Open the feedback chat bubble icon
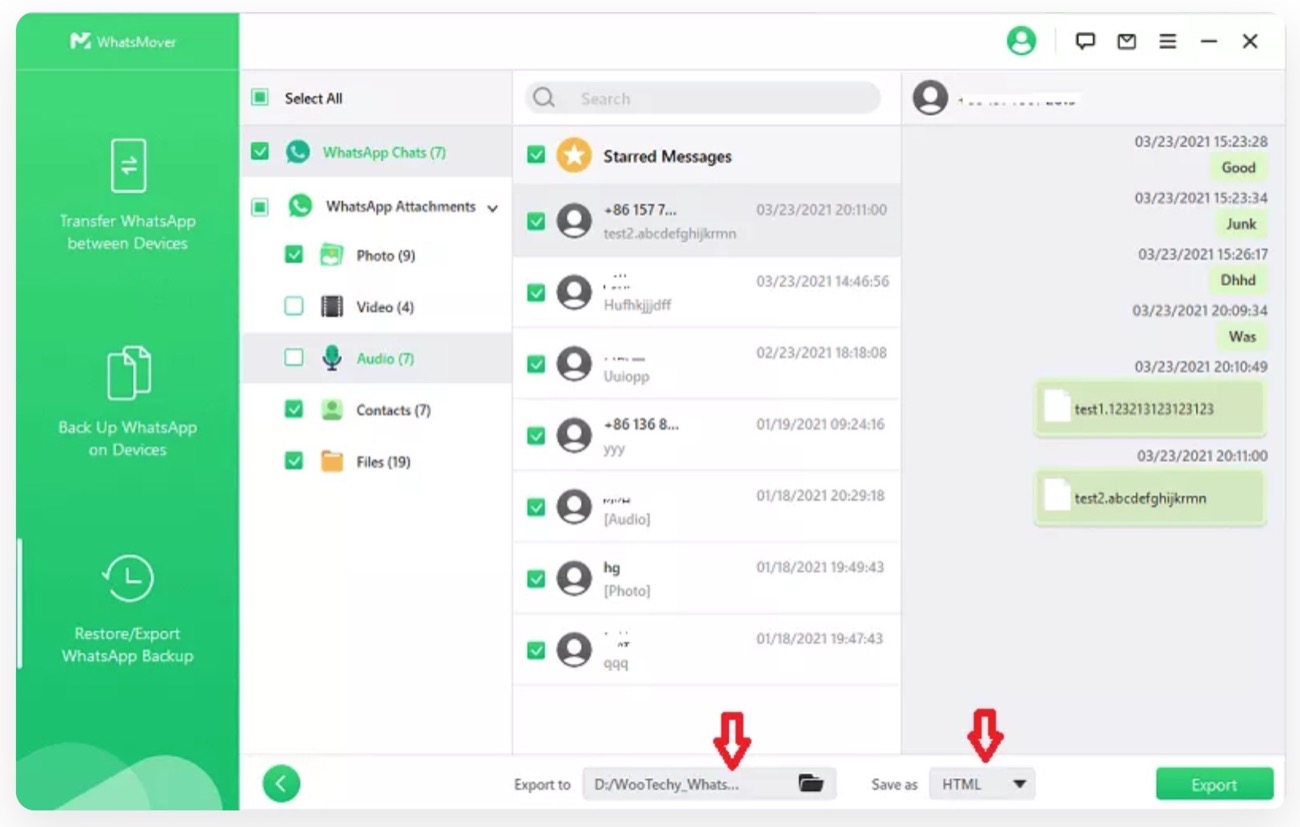This screenshot has width=1300, height=827. pos(1085,41)
